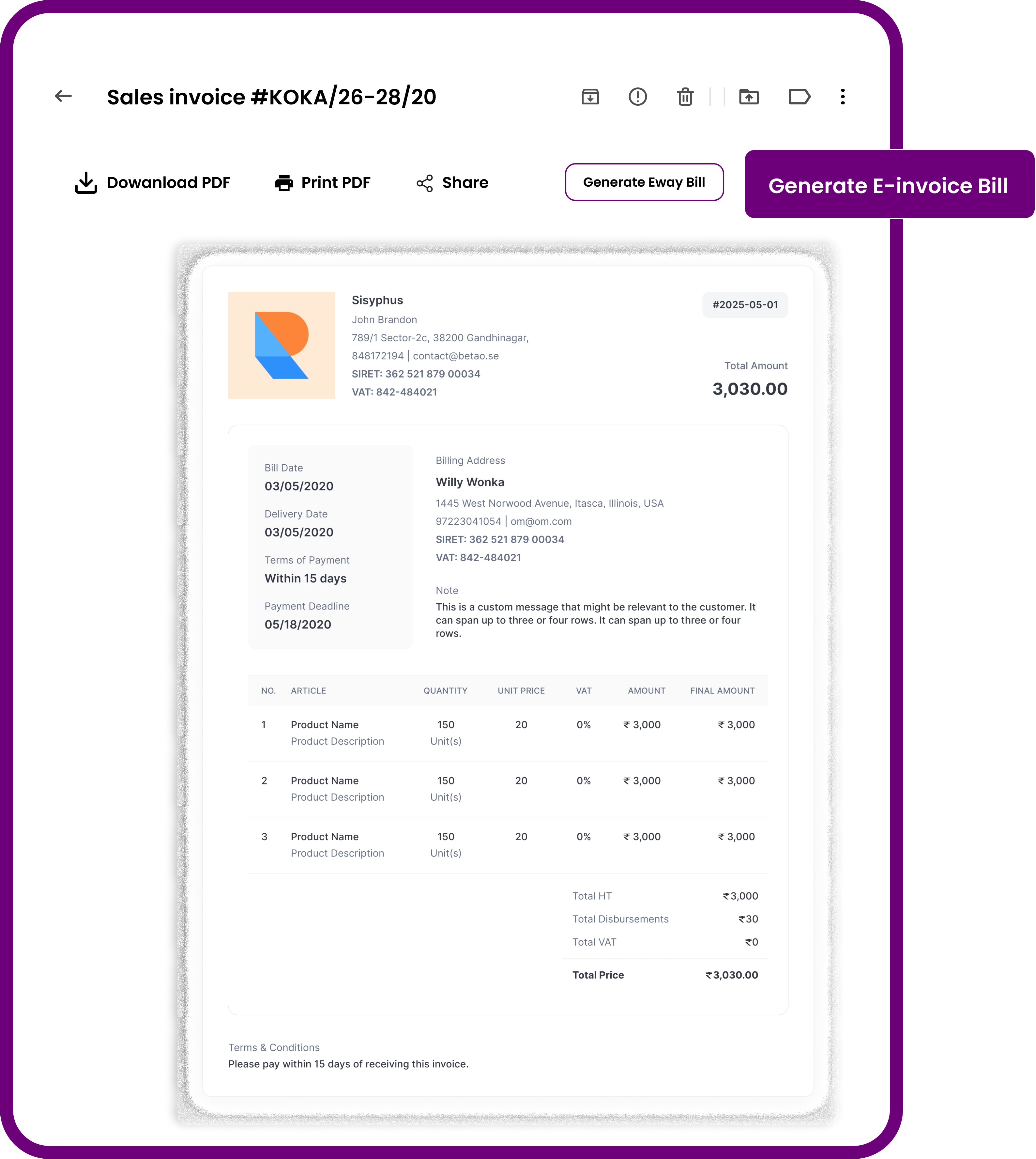Click the Article column header
Viewport: 1036px width, 1159px height.
pos(308,690)
